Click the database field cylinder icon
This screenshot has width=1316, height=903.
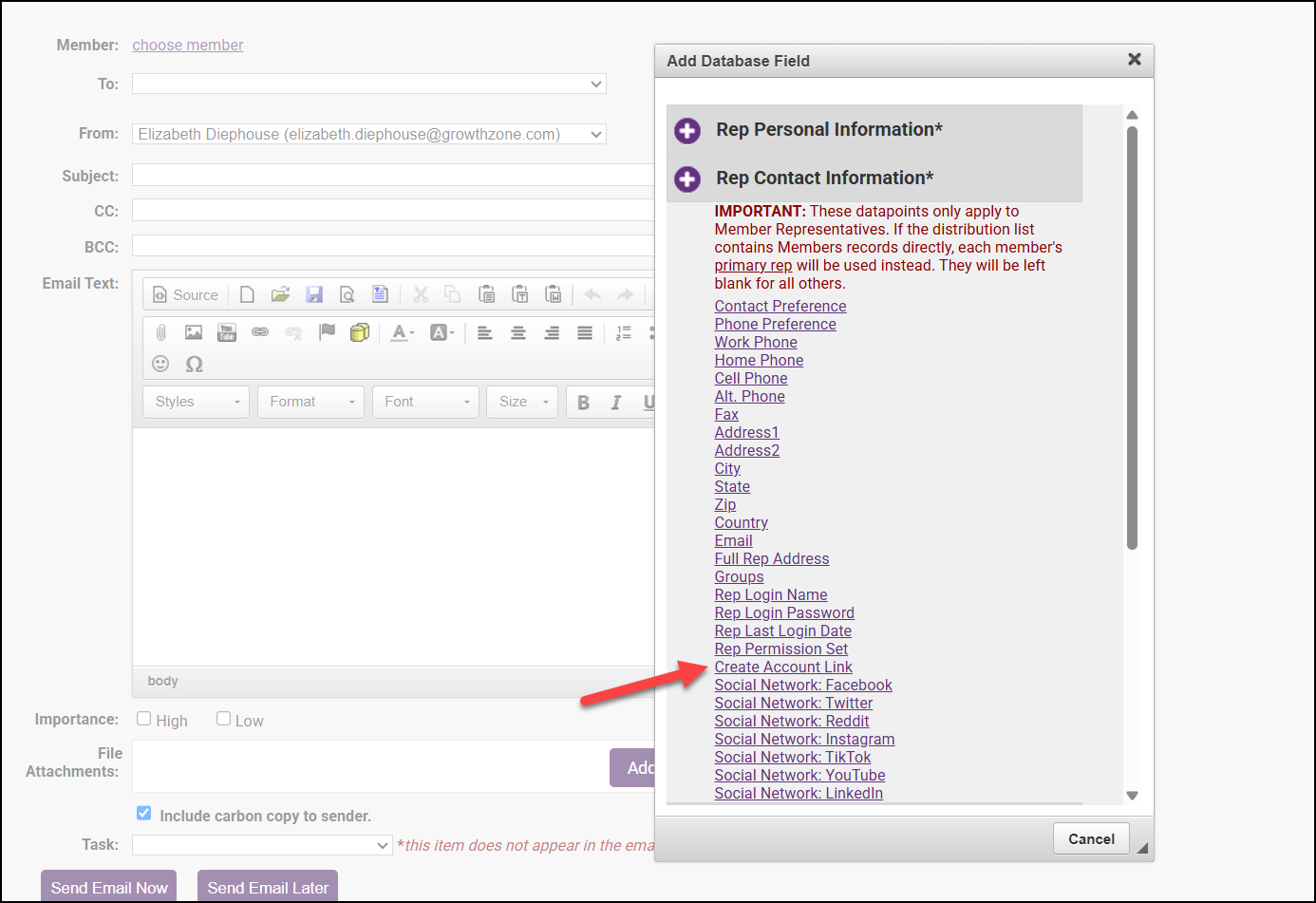(x=360, y=332)
